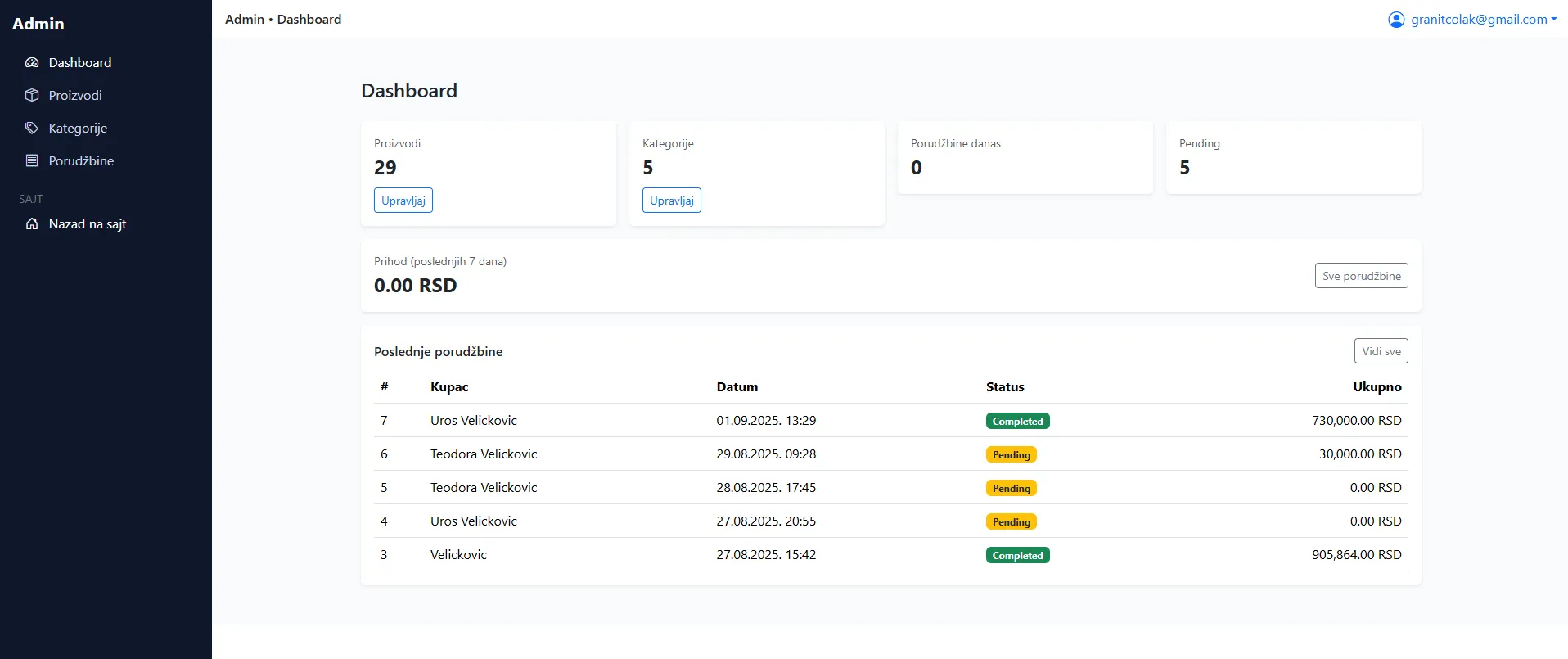The image size is (1568, 659).
Task: Click the Vidi sve button
Action: [x=1381, y=351]
